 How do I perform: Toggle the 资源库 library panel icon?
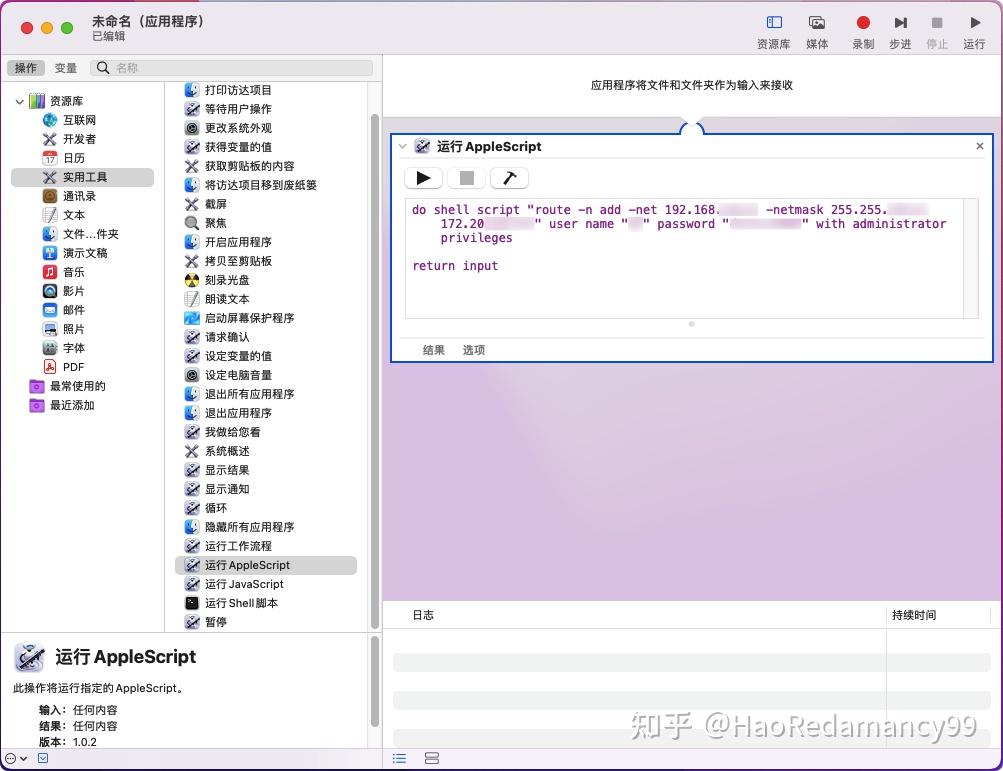tap(773, 22)
